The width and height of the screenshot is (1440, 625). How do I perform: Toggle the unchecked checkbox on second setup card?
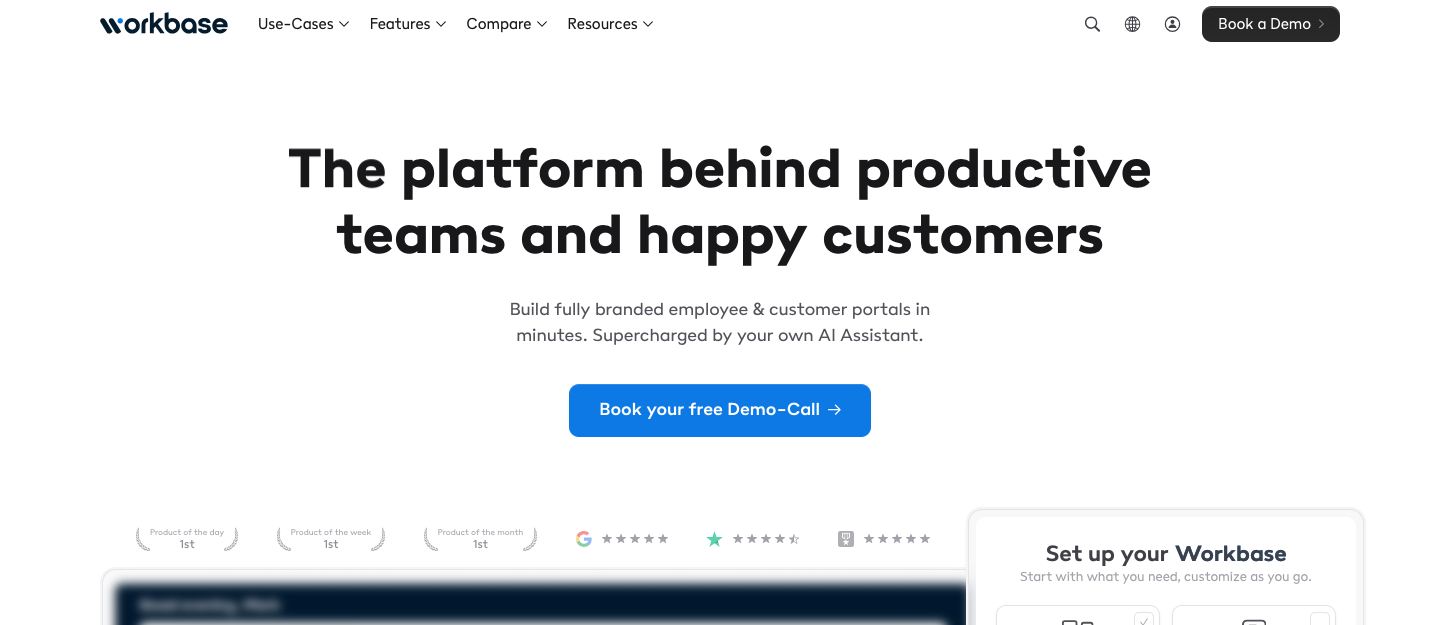point(1320,620)
